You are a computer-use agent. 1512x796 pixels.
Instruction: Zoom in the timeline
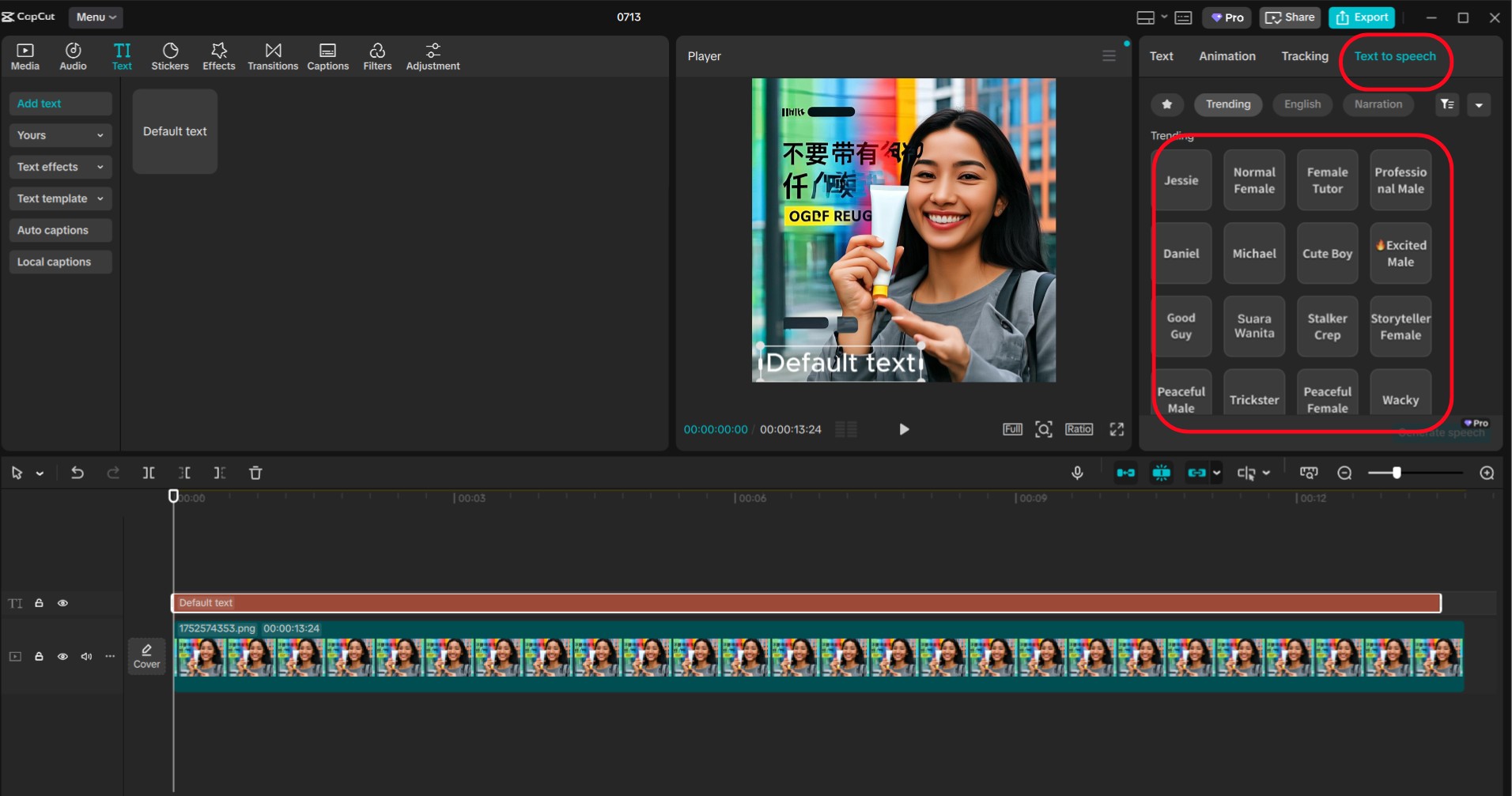1487,473
